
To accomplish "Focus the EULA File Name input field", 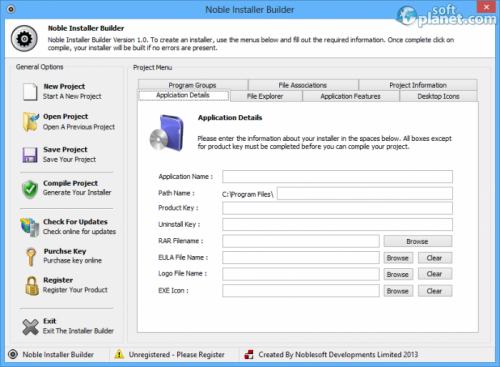I will (301, 258).
